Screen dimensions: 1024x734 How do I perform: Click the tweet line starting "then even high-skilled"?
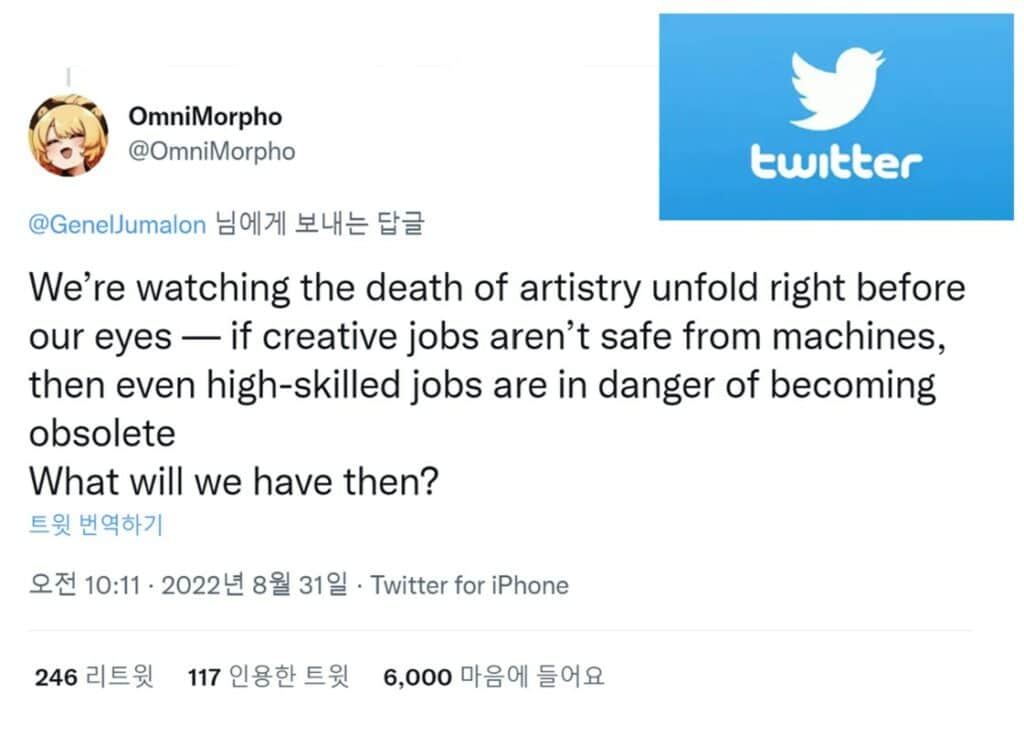[482, 385]
